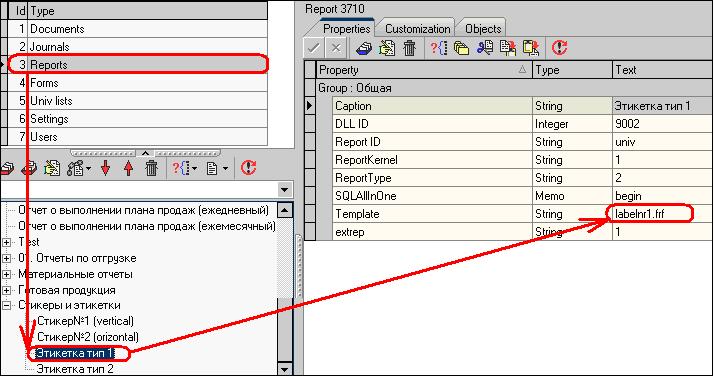
Task: Click the Template value labelnr1.frf cell
Action: click(662, 214)
